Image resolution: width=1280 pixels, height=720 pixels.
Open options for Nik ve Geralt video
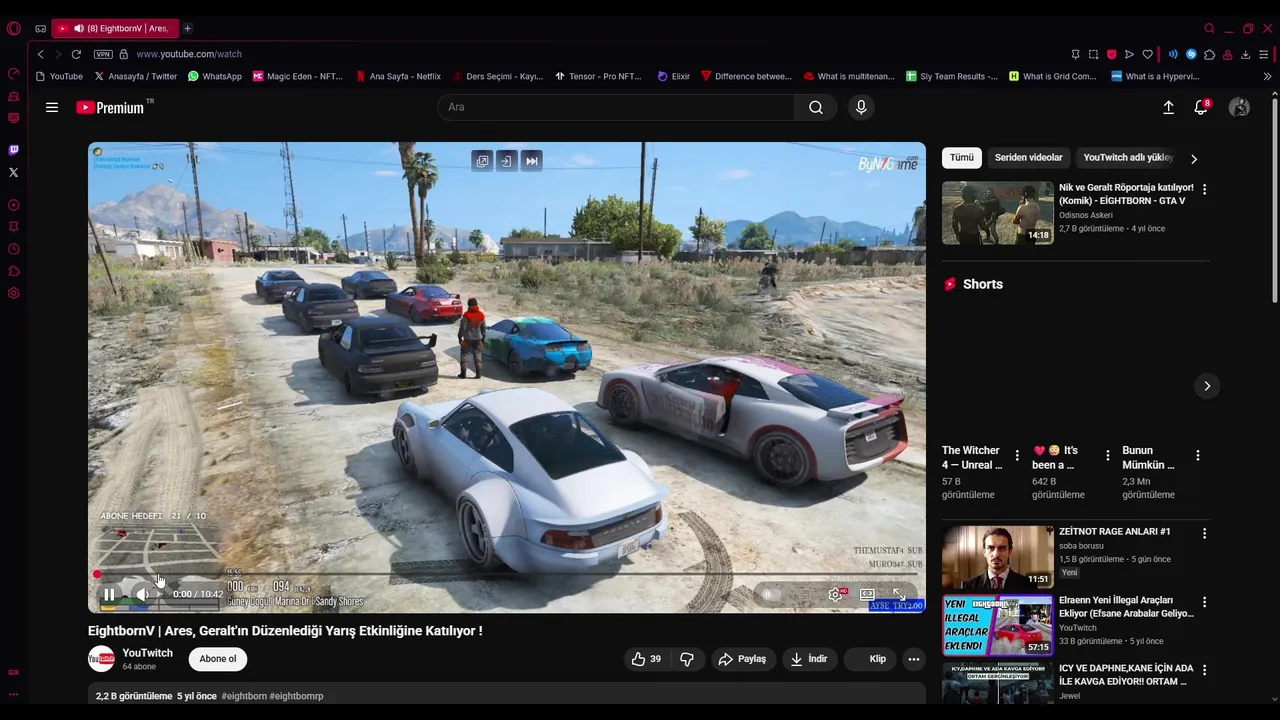[1204, 189]
